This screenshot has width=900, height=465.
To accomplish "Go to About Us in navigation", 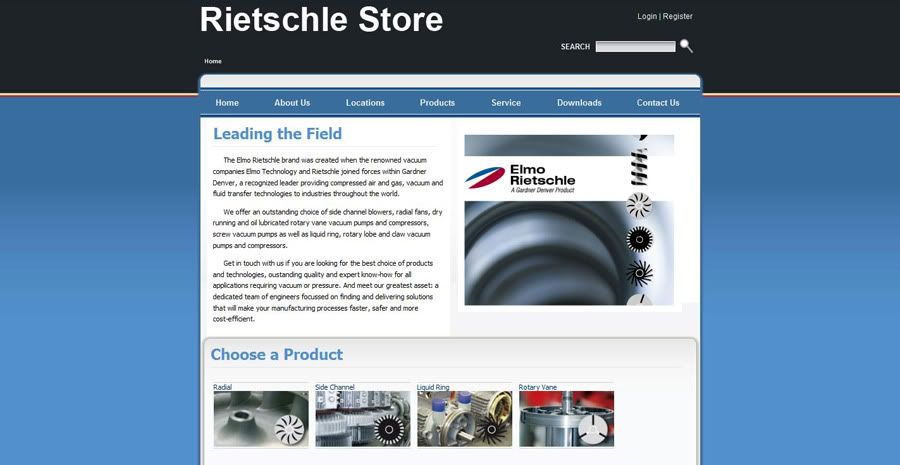I will pyautogui.click(x=292, y=103).
